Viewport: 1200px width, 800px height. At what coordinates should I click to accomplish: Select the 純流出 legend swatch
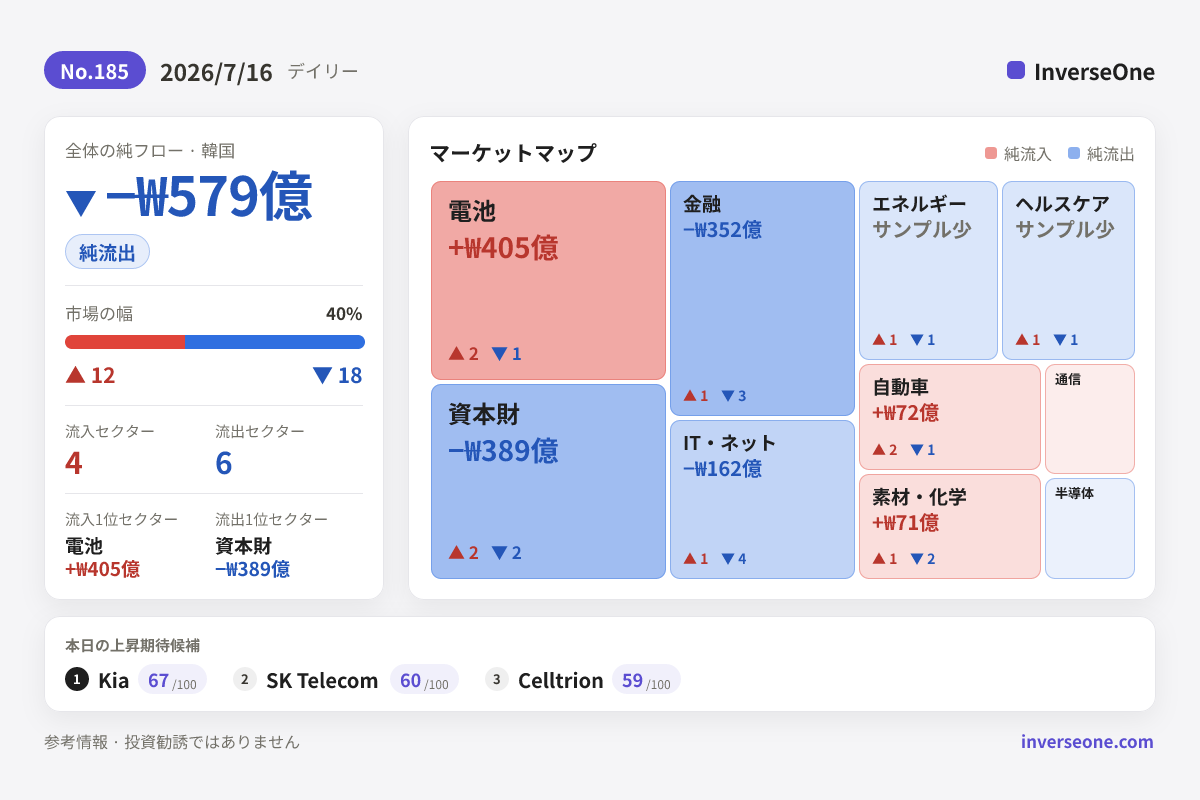point(1074,153)
